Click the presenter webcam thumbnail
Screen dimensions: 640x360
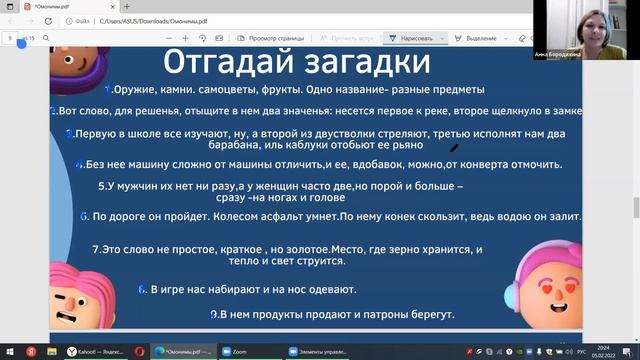point(586,30)
